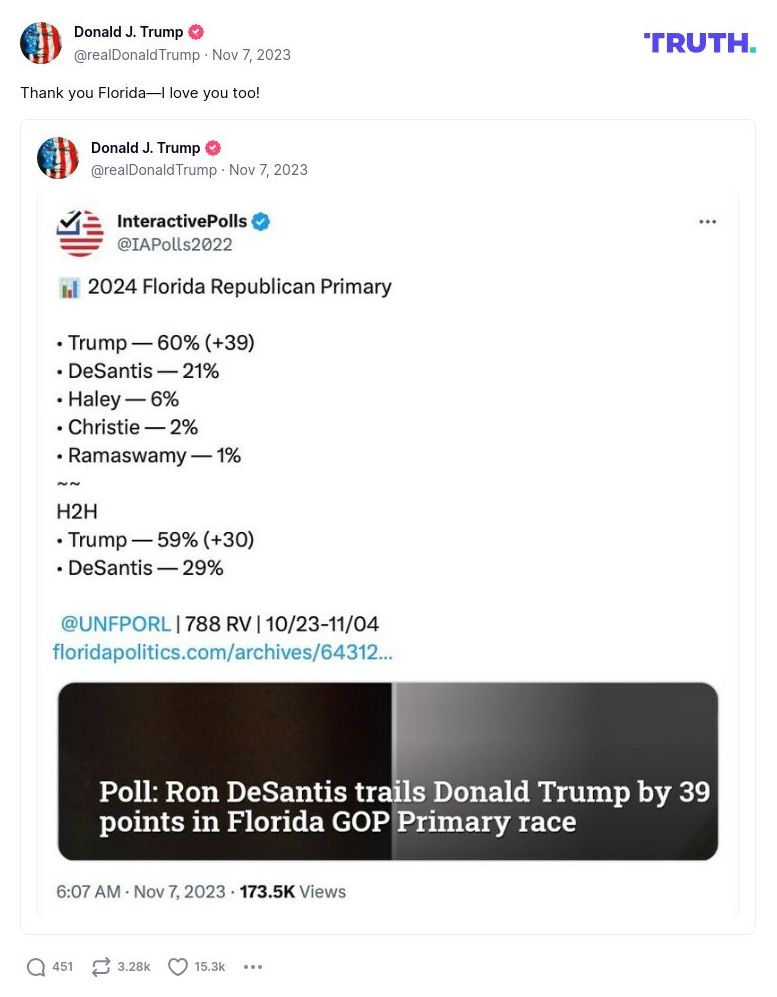Open the TRUTH logo in the header
Image resolution: width=777 pixels, height=997 pixels.
[699, 43]
